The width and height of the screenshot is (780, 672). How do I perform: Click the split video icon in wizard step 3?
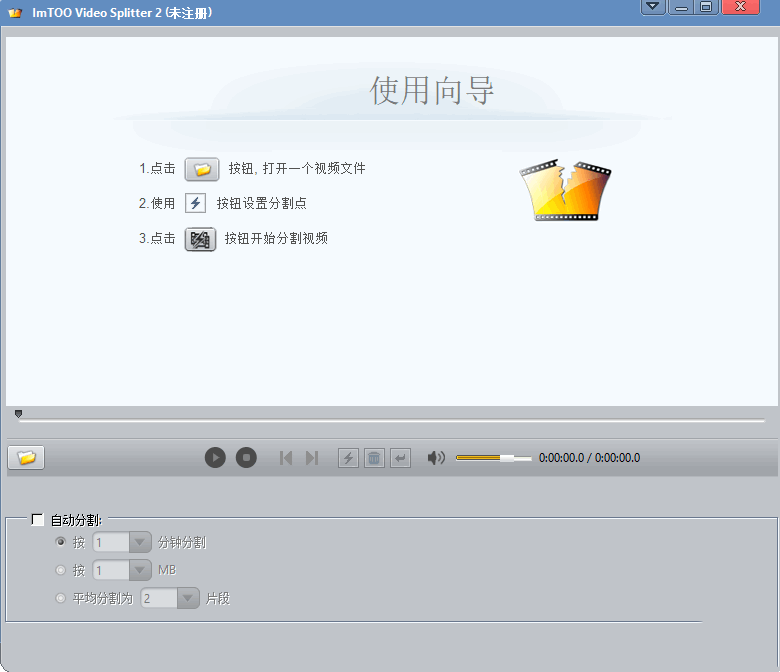click(x=200, y=239)
